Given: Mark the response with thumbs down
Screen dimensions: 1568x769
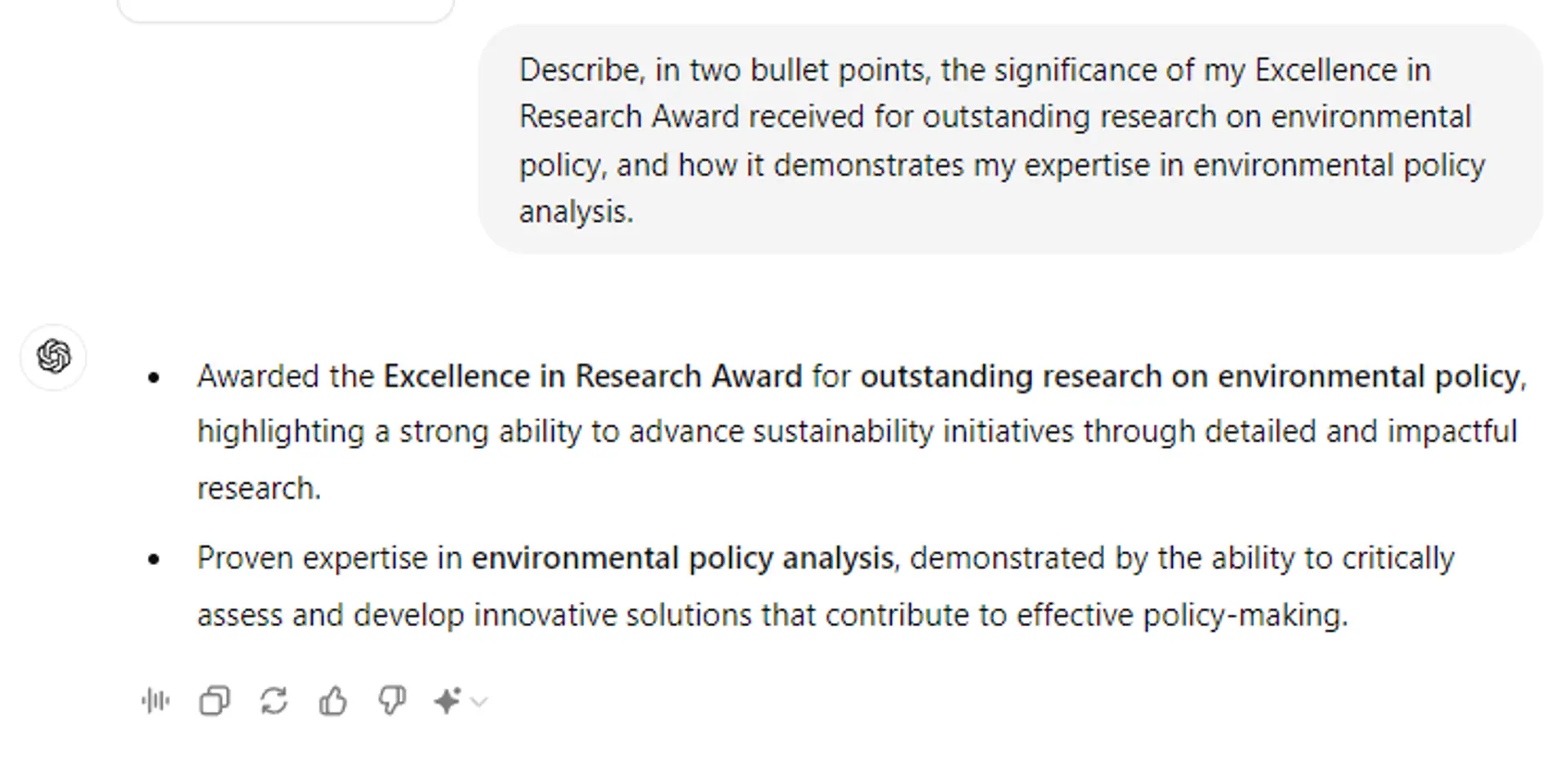Looking at the screenshot, I should tap(392, 701).
